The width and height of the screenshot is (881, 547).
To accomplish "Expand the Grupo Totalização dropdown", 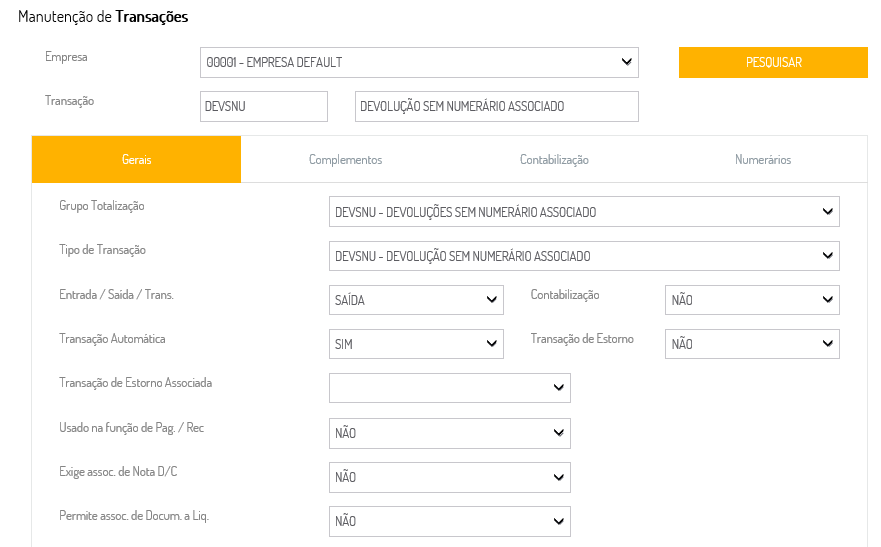I will click(x=584, y=212).
